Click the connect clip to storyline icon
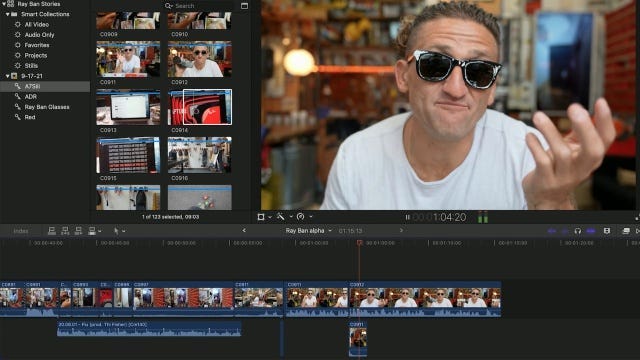The width and height of the screenshot is (640, 360). 52,231
